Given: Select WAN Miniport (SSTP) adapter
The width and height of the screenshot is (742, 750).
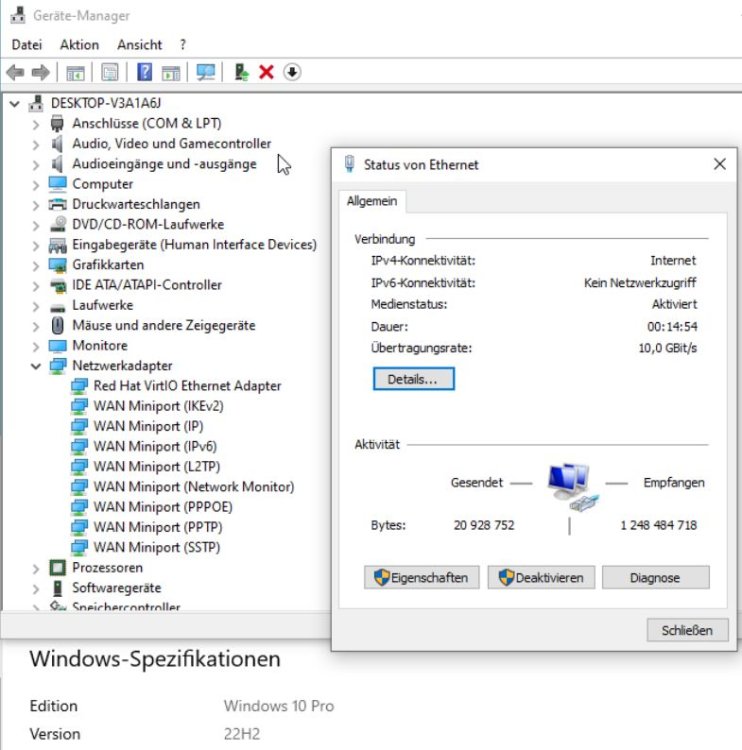Looking at the screenshot, I should (x=157, y=547).
